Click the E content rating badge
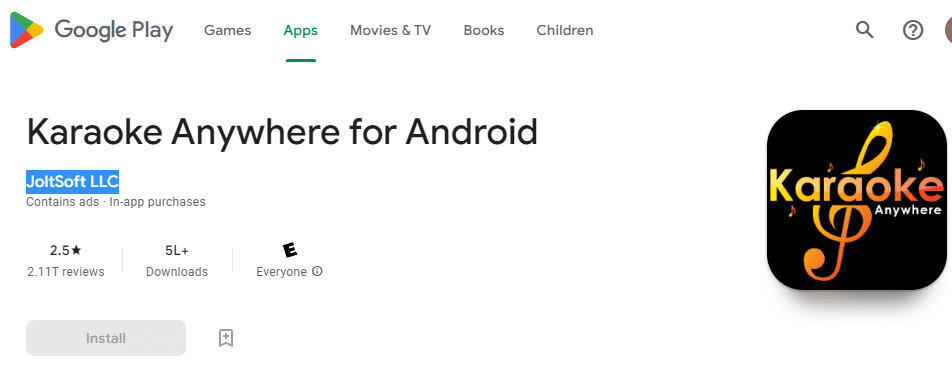Screen dimensions: 952x372 (290, 249)
